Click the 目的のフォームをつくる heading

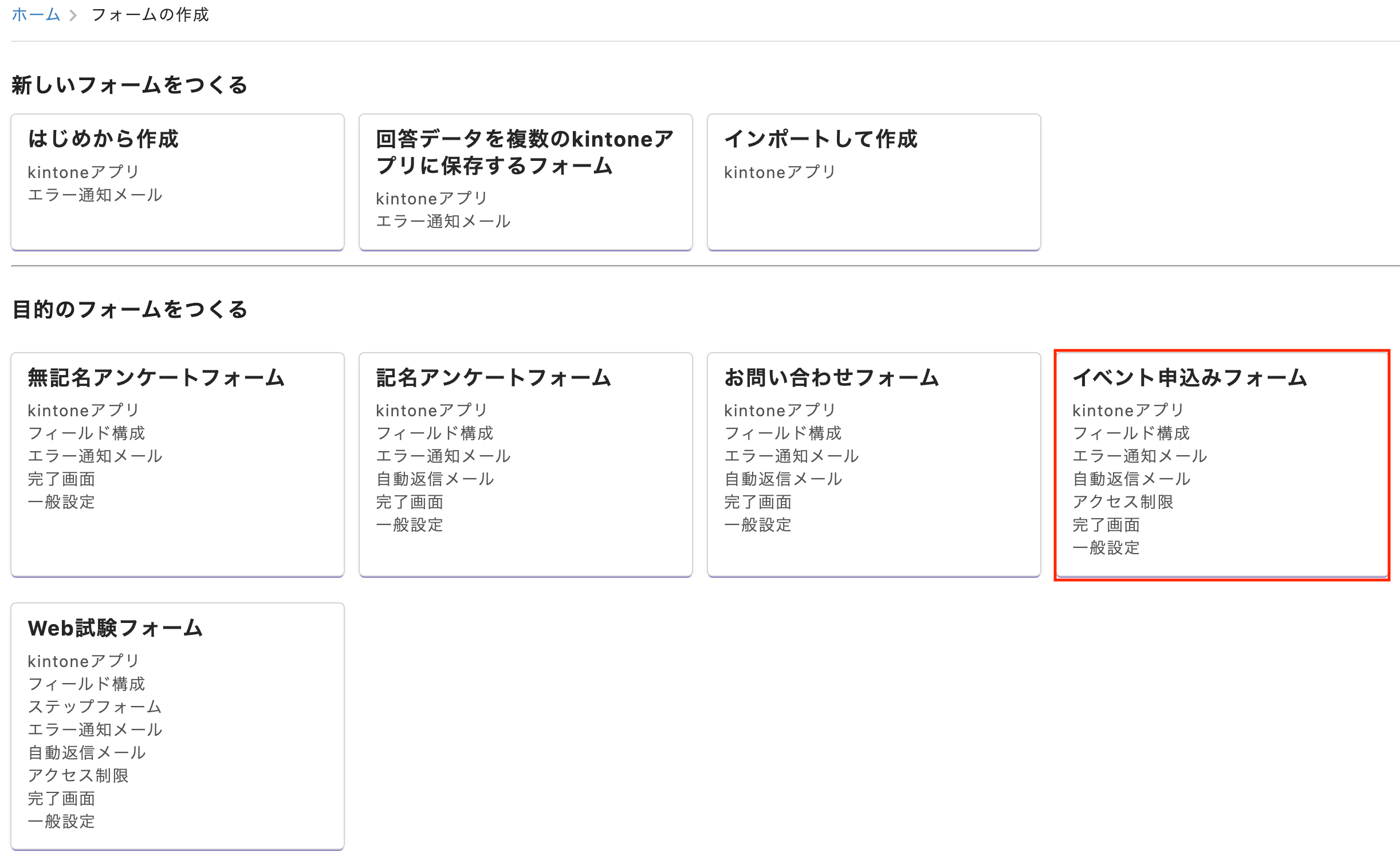(x=129, y=309)
